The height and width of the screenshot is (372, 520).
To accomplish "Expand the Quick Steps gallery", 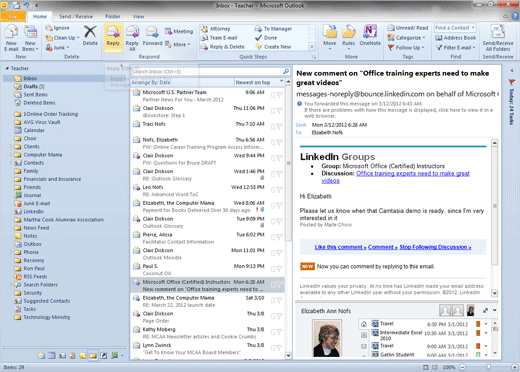I will [312, 47].
